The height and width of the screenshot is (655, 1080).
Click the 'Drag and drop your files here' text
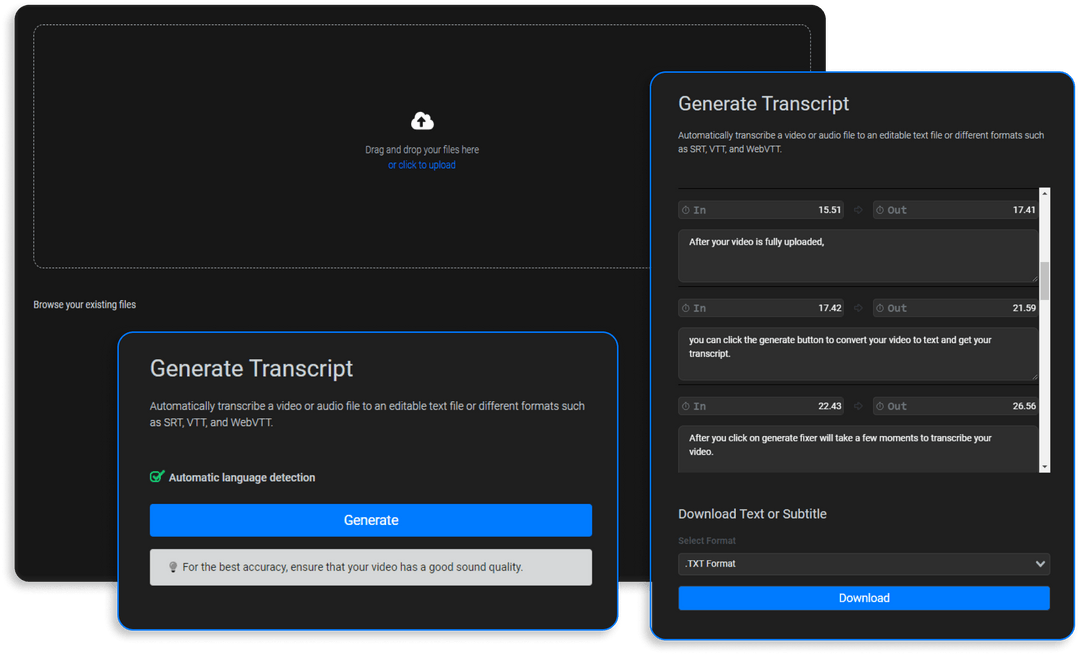pyautogui.click(x=422, y=149)
